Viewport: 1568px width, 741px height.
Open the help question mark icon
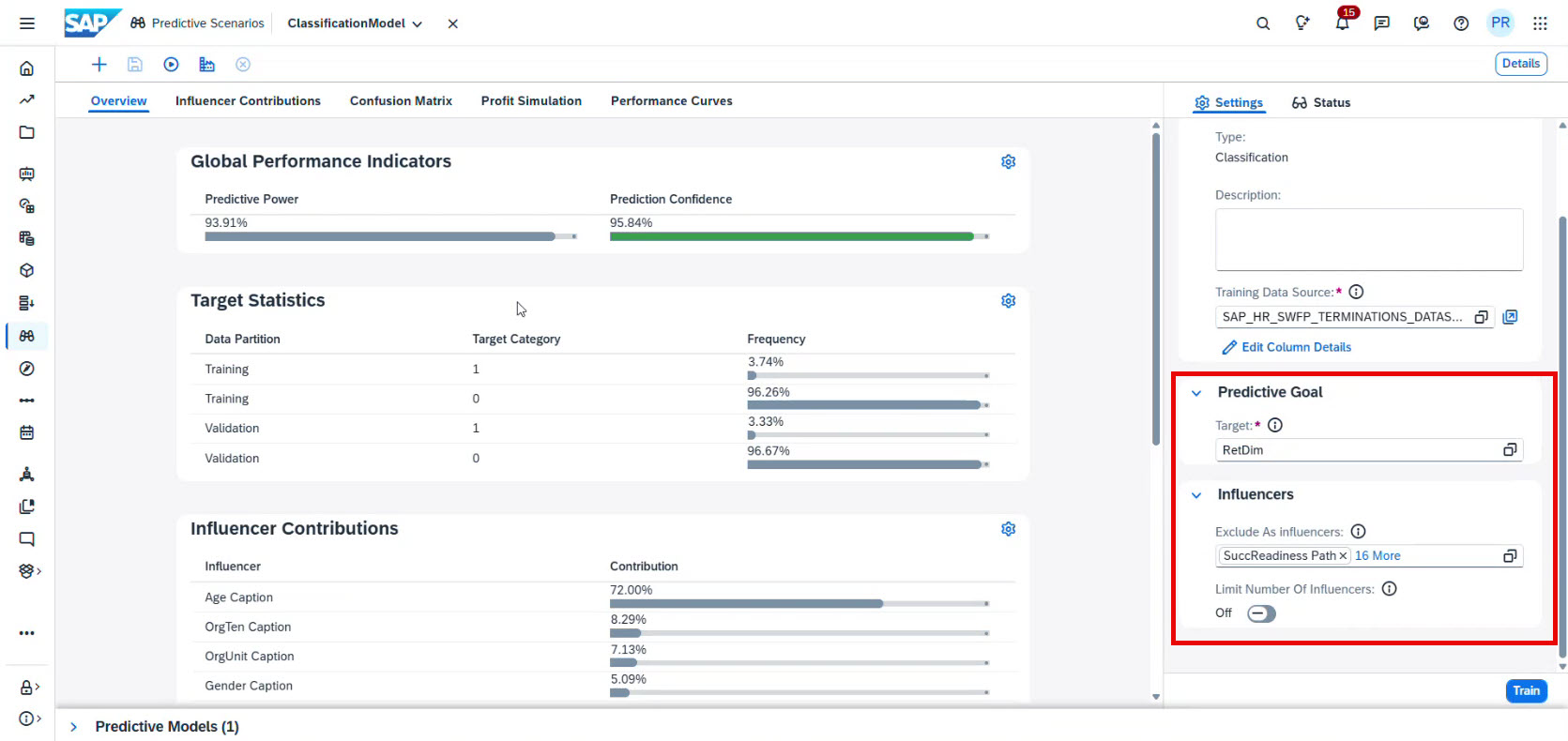1461,23
